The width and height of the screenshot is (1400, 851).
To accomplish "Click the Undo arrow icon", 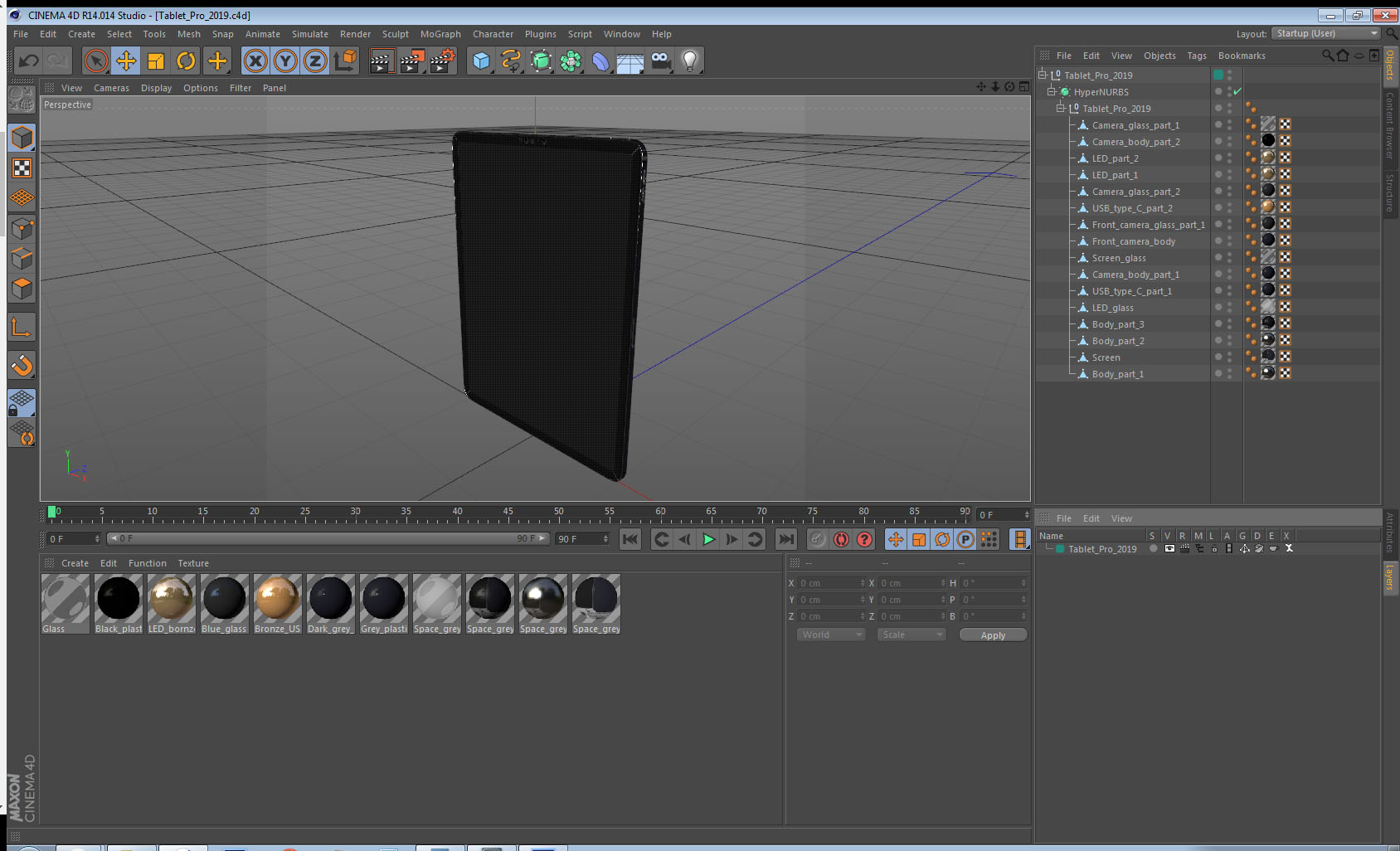I will click(29, 61).
